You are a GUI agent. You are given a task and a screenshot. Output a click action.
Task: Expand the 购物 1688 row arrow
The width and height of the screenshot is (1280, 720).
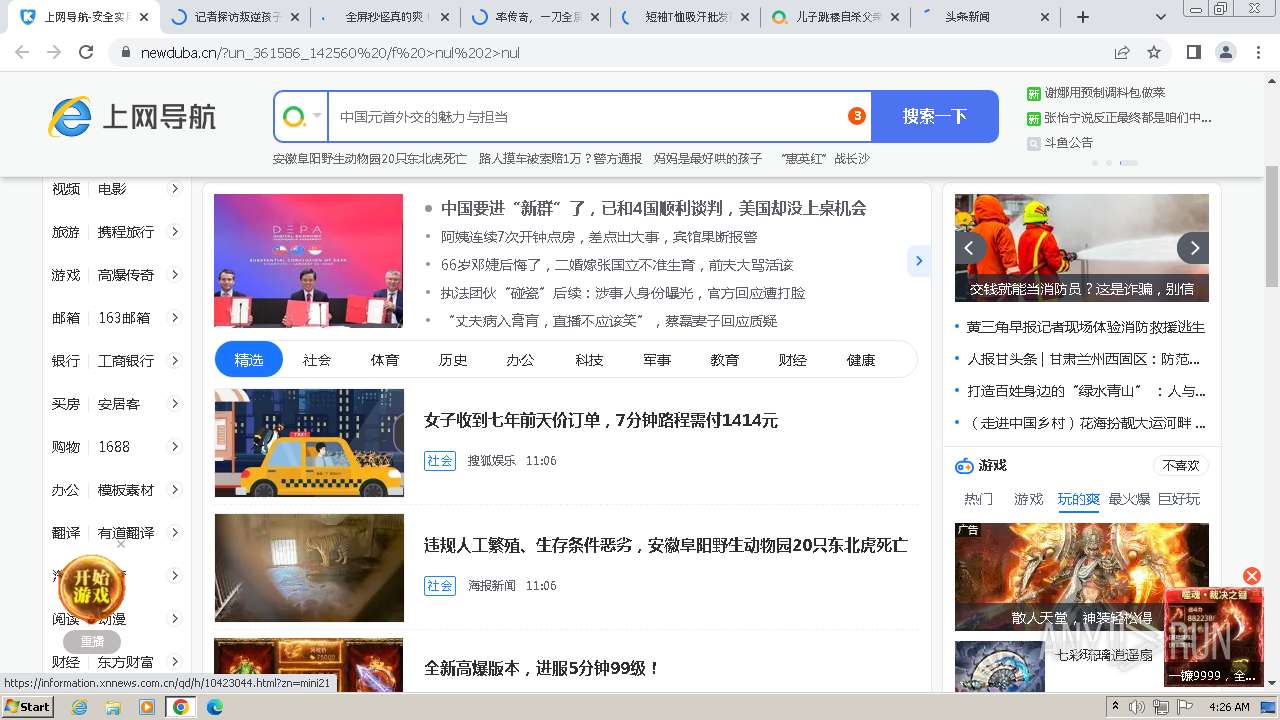tap(175, 447)
